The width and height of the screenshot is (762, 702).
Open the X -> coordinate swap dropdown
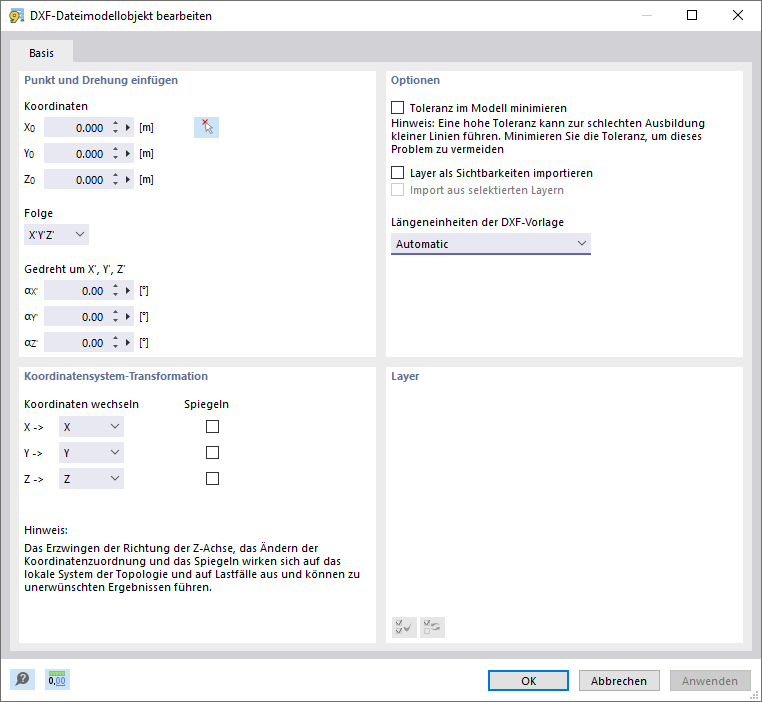(91, 427)
